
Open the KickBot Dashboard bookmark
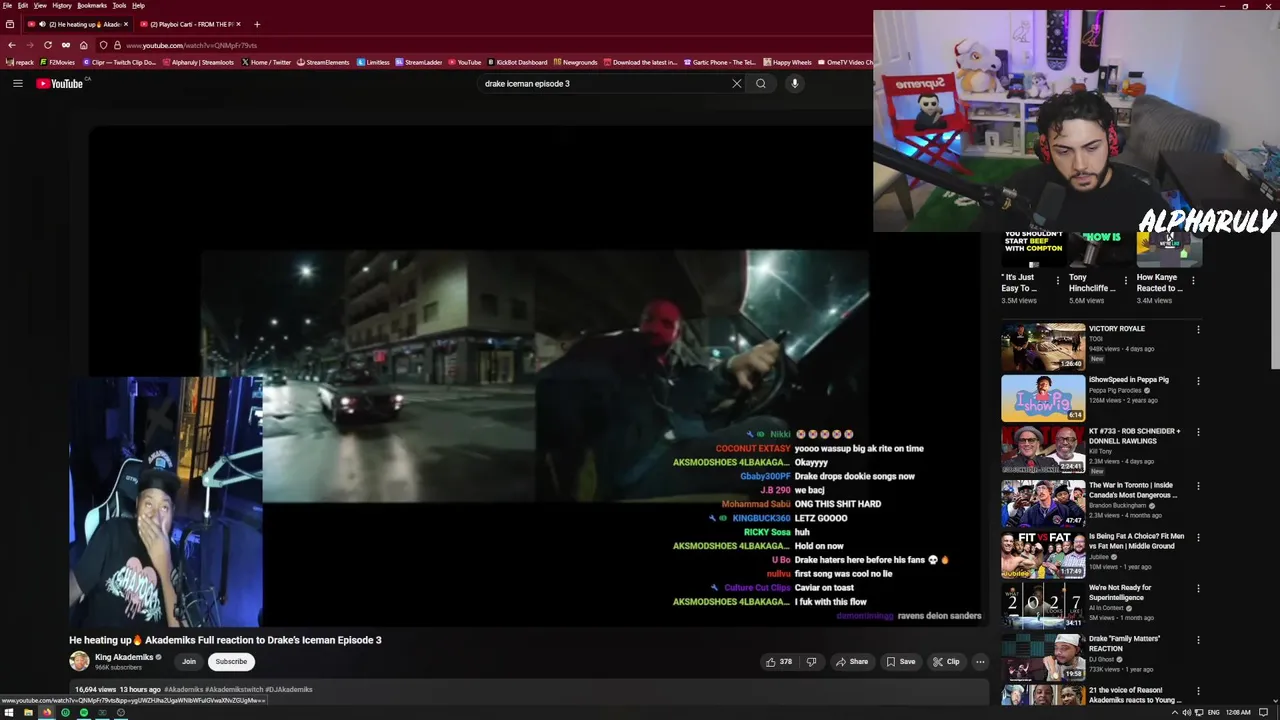pyautogui.click(x=517, y=62)
